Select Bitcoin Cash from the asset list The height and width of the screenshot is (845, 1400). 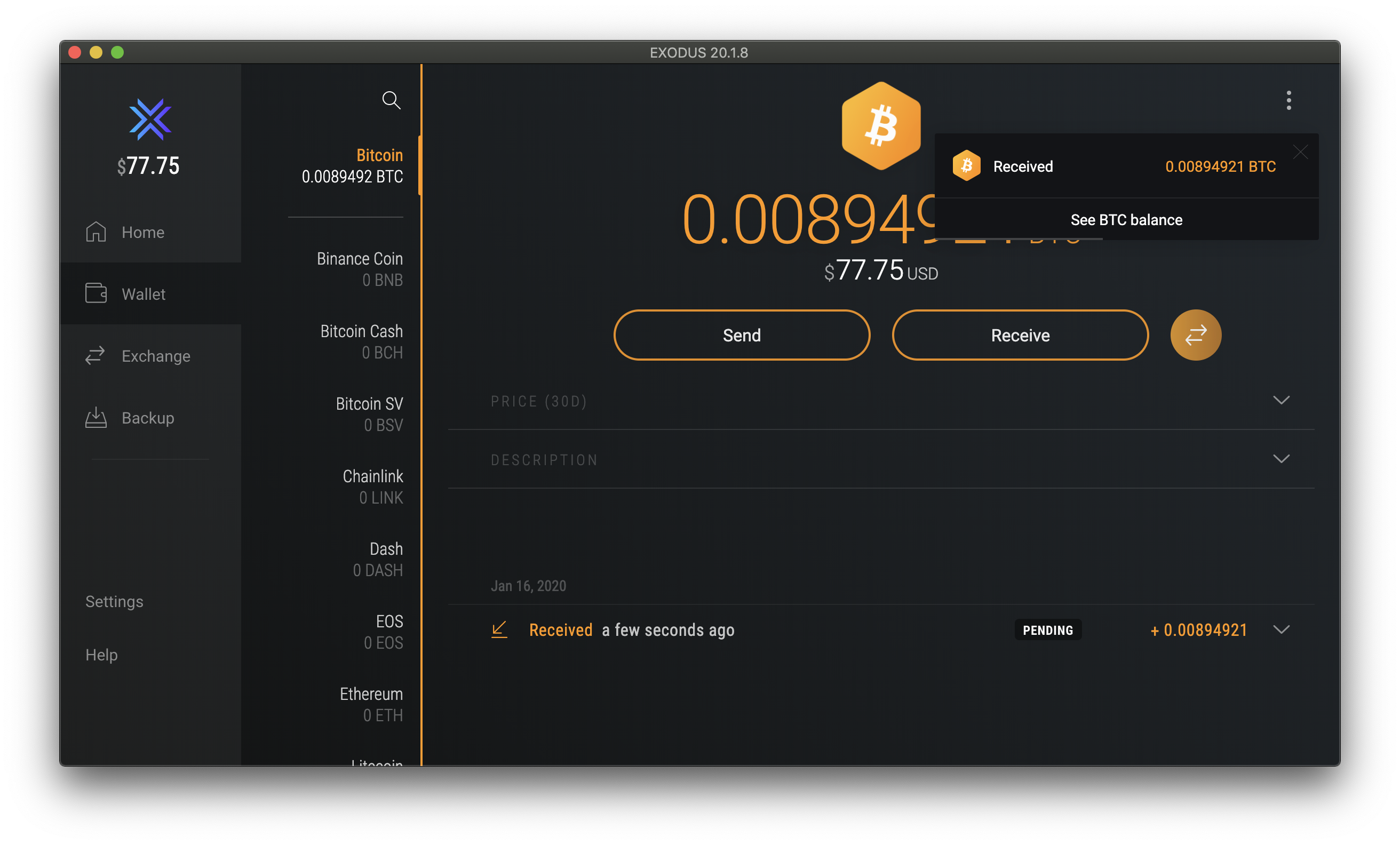(x=361, y=341)
